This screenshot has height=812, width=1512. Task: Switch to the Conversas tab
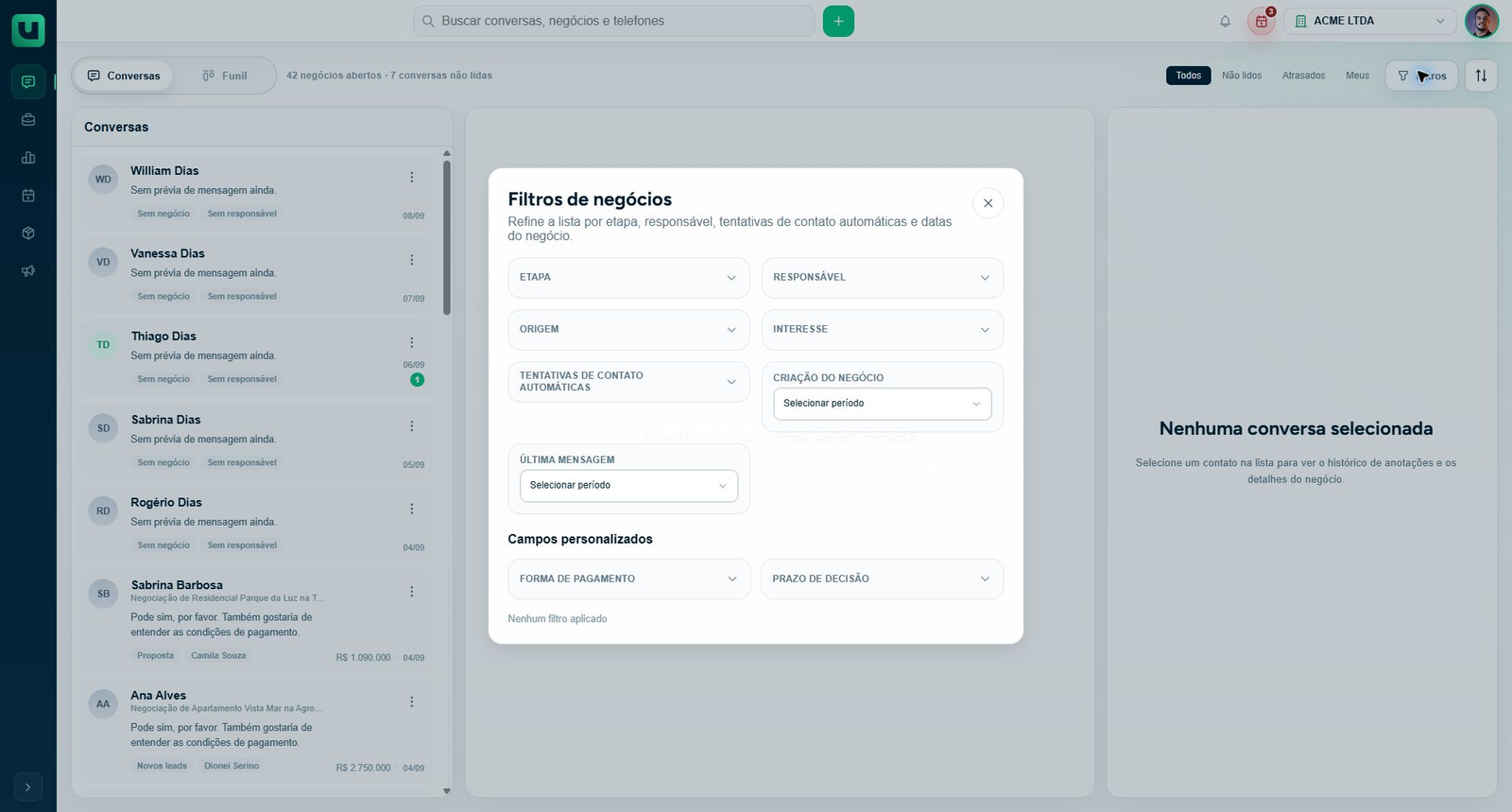124,76
